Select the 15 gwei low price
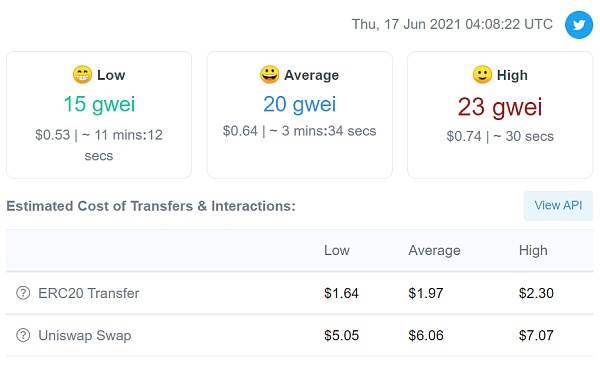600x366 pixels. 99,104
